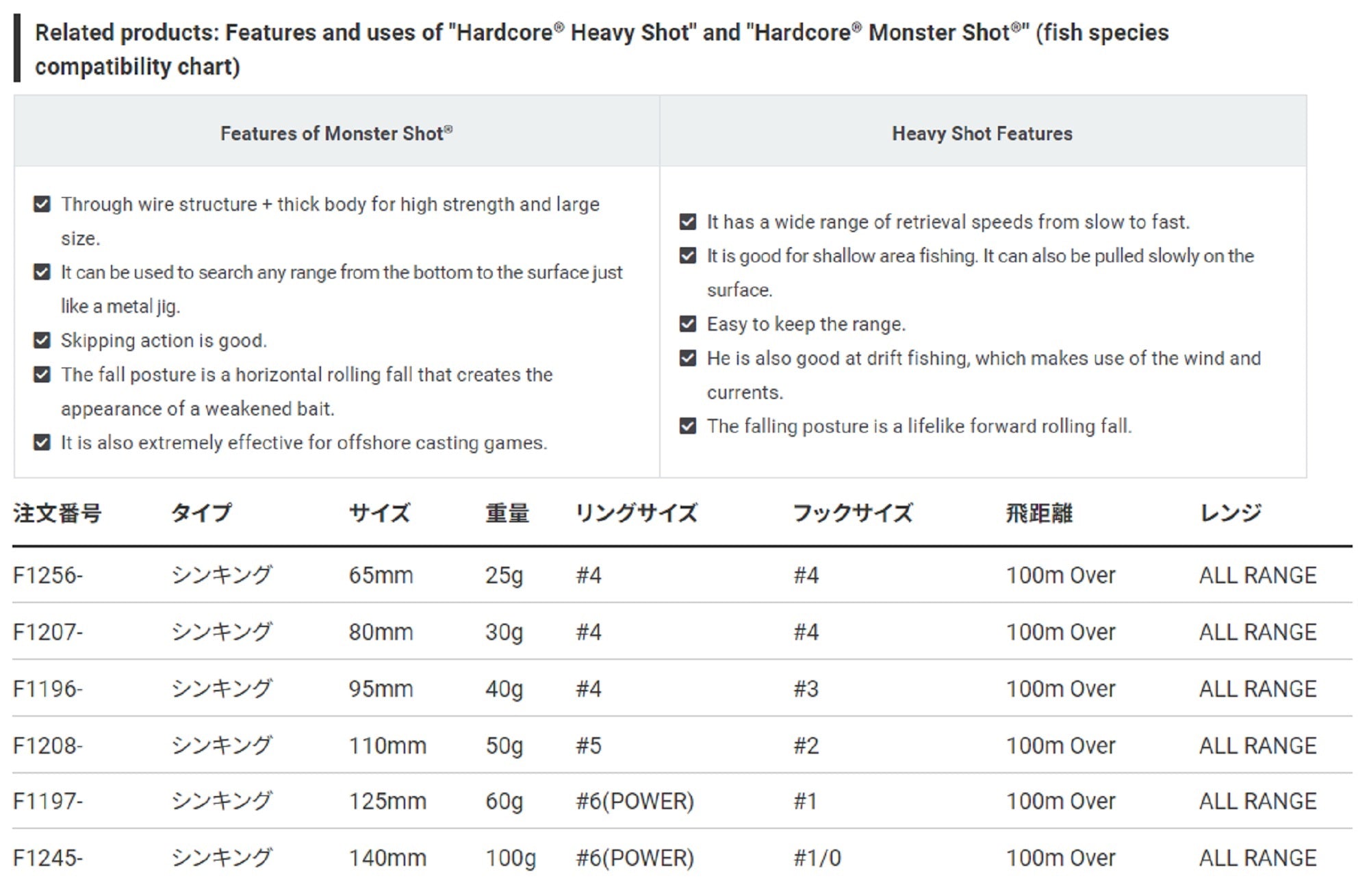Toggle the 'Through wire structure' checkbox
1369x896 pixels.
coord(42,205)
